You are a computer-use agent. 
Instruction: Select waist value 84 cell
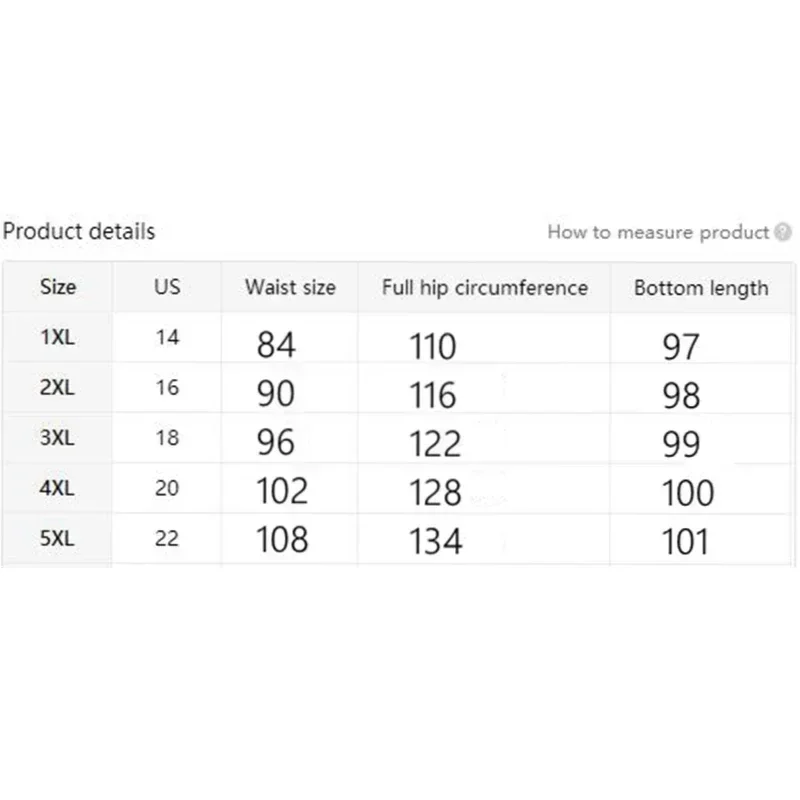click(x=276, y=345)
